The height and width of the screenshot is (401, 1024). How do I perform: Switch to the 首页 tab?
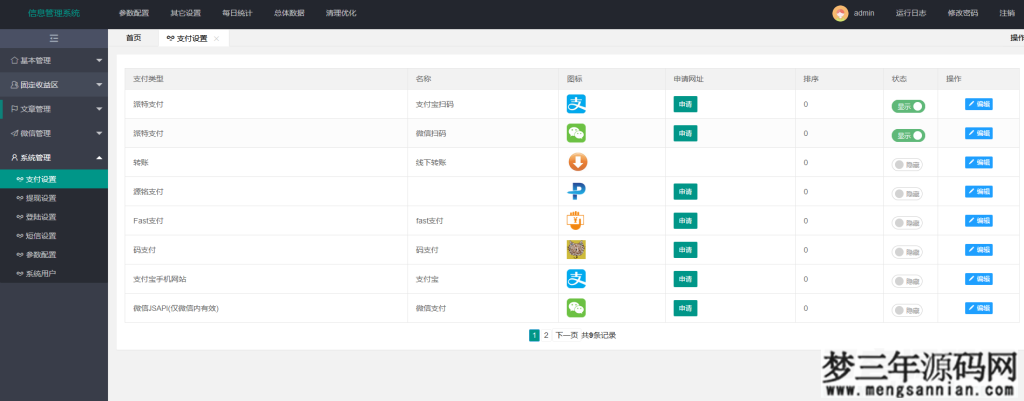click(x=133, y=38)
